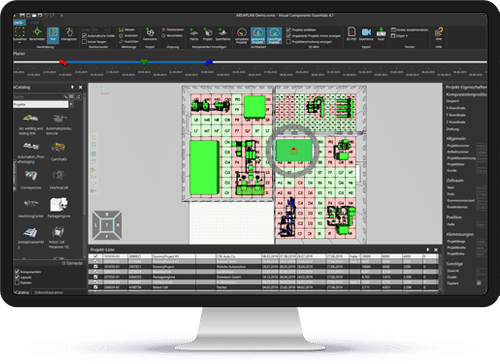
Task: Expand the Zeigen dropdown in Fenster group
Action: pyautogui.click(x=399, y=36)
